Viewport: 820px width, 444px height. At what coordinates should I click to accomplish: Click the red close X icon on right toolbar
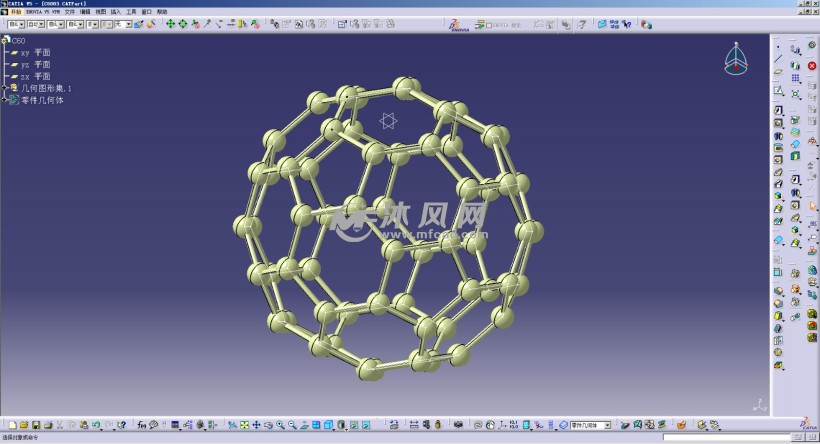click(x=812, y=65)
